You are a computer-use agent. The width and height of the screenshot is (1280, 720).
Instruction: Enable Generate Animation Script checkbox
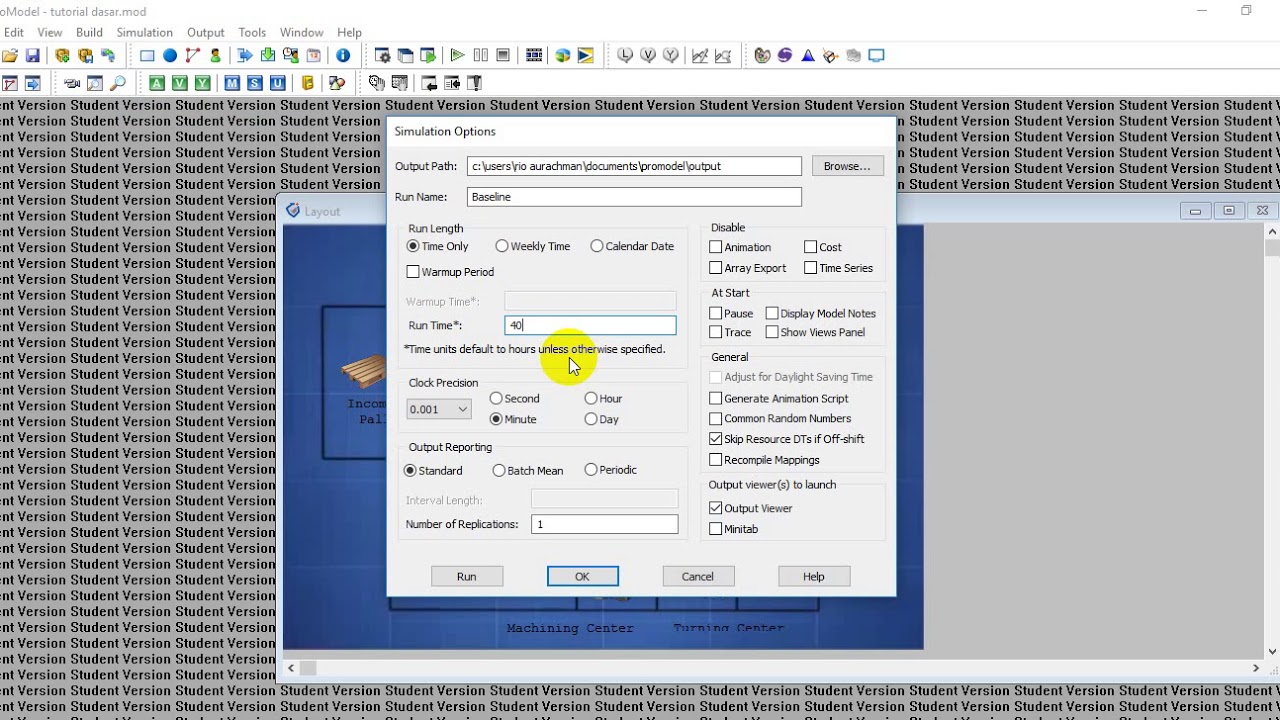click(x=716, y=398)
